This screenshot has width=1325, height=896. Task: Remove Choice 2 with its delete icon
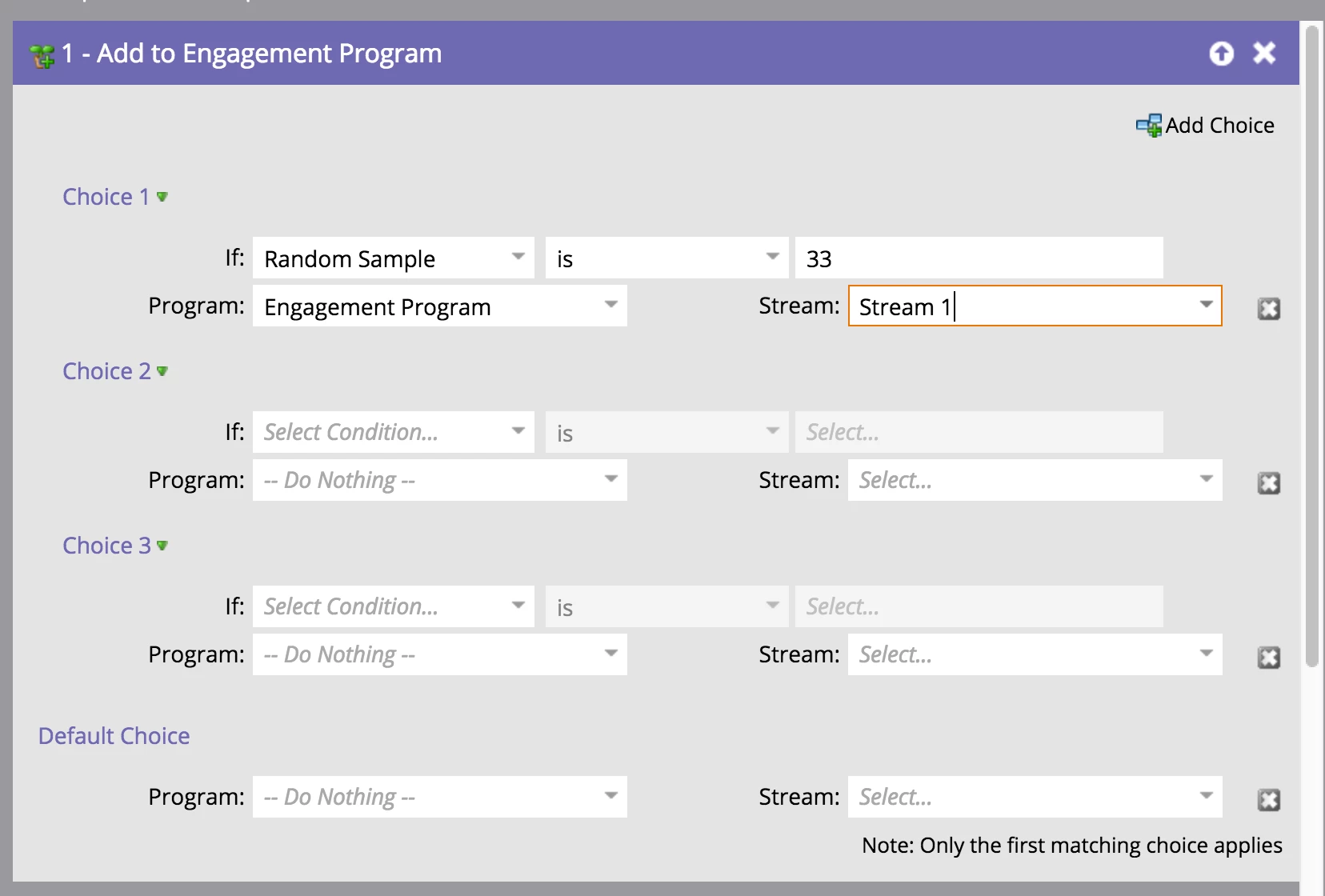tap(1269, 483)
